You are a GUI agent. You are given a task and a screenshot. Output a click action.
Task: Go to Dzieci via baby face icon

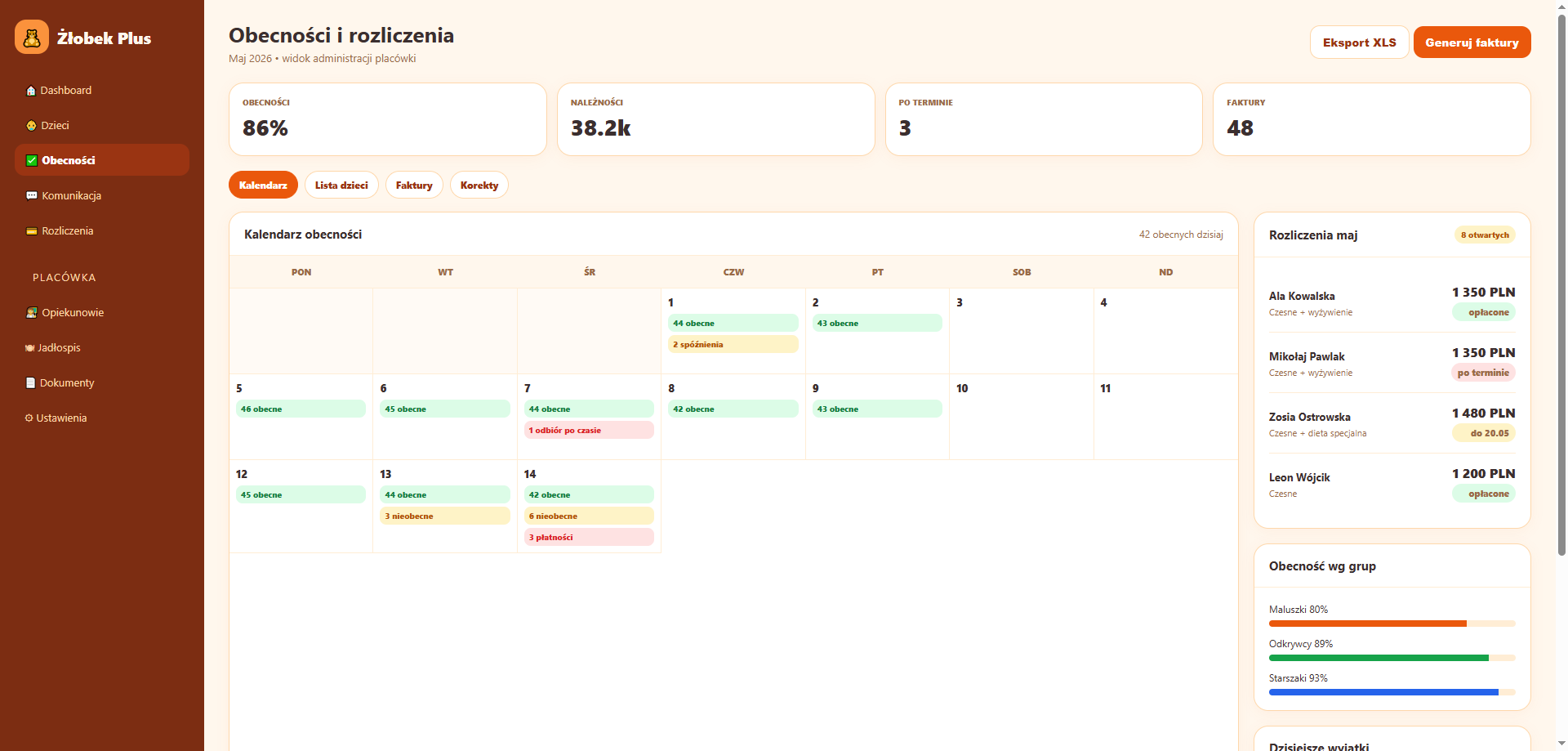(x=31, y=126)
